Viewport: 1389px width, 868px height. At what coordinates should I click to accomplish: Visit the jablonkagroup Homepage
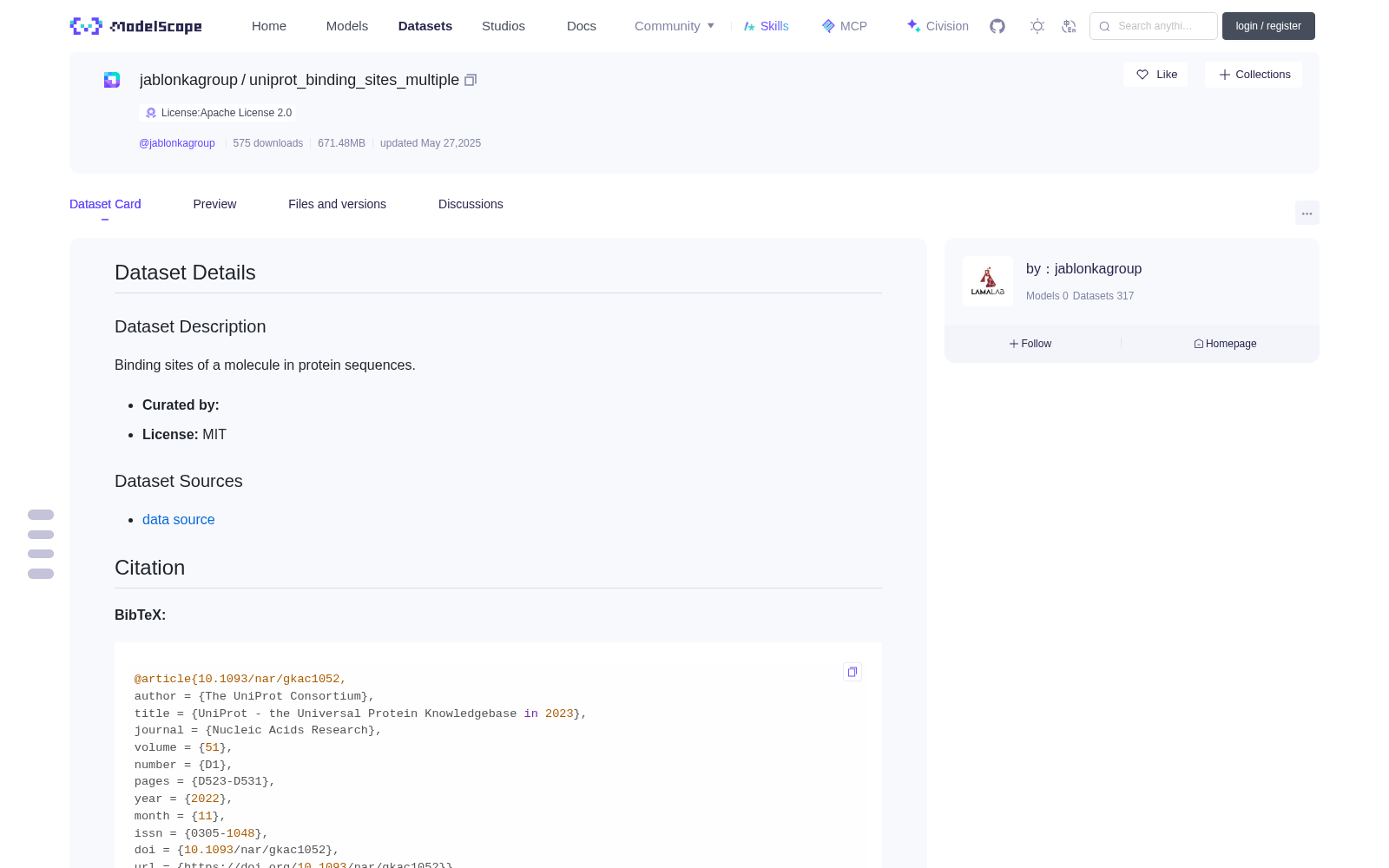point(1225,344)
